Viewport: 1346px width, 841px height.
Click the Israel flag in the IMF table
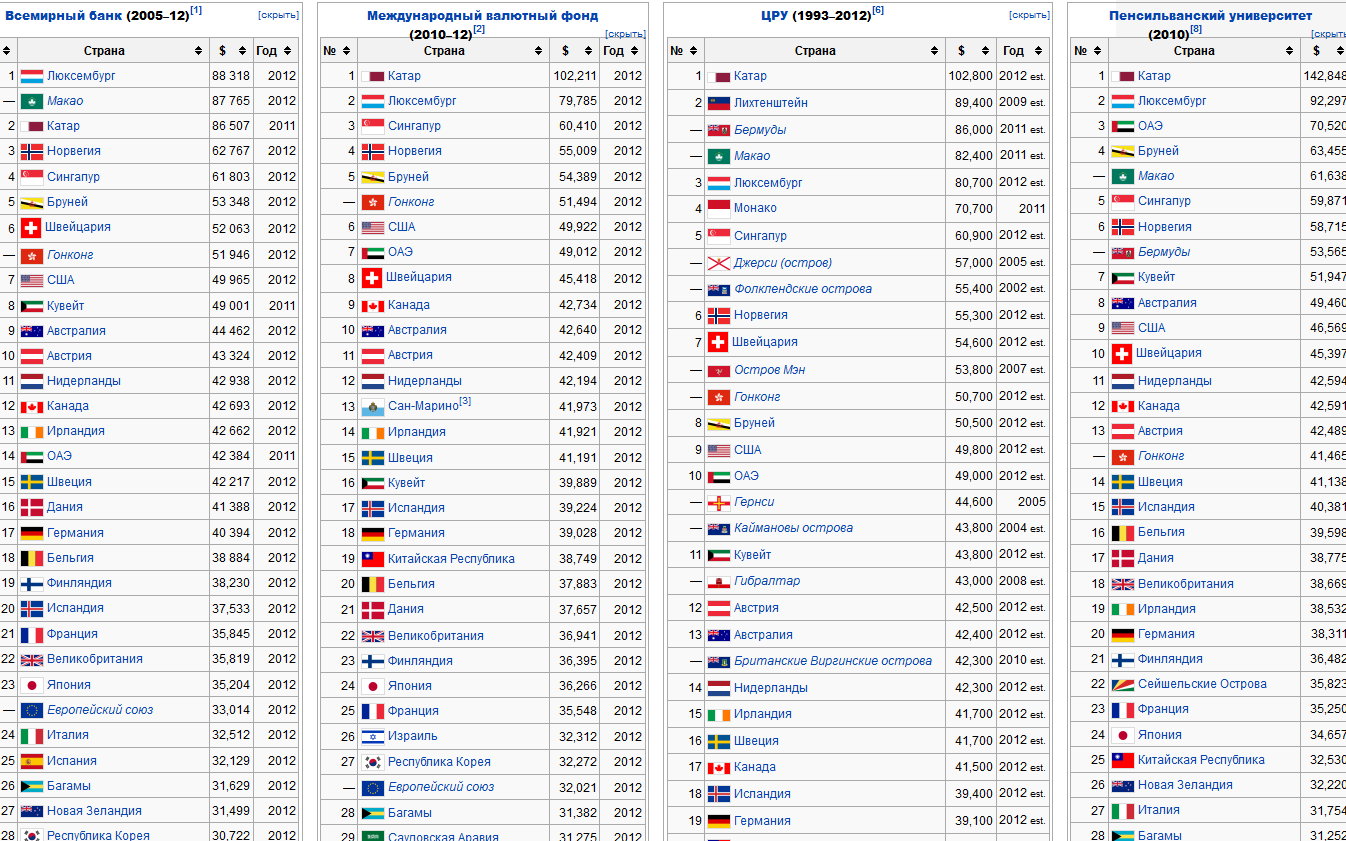372,737
